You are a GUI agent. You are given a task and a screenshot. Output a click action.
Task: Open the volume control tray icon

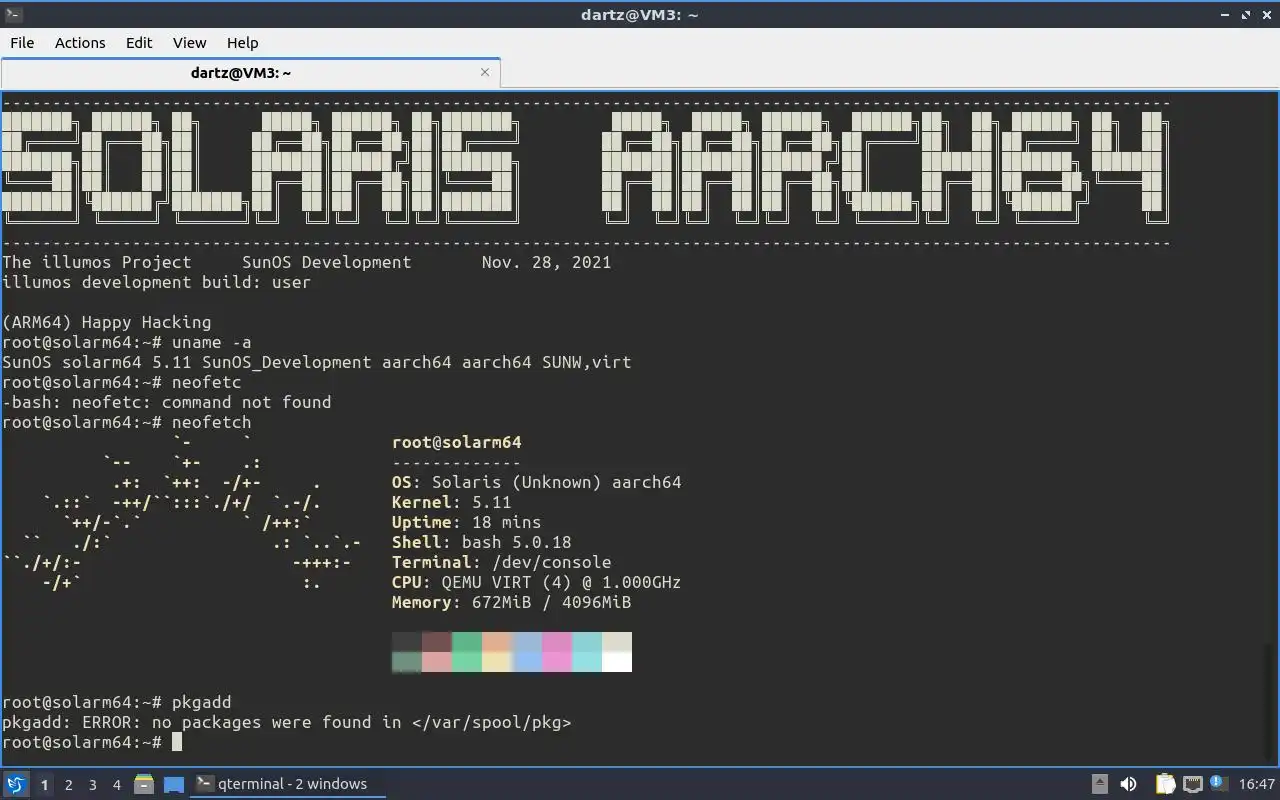pos(1128,784)
